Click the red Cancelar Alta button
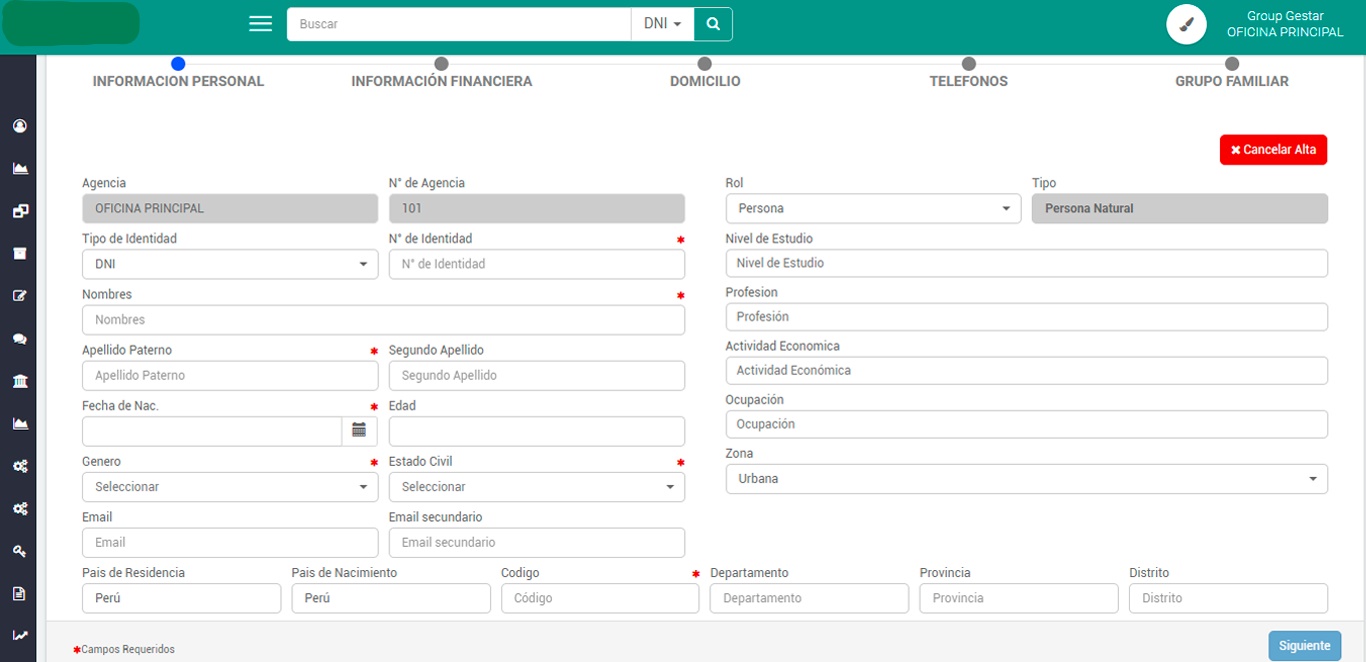Screen dimensions: 1366x662 pyautogui.click(x=1273, y=150)
